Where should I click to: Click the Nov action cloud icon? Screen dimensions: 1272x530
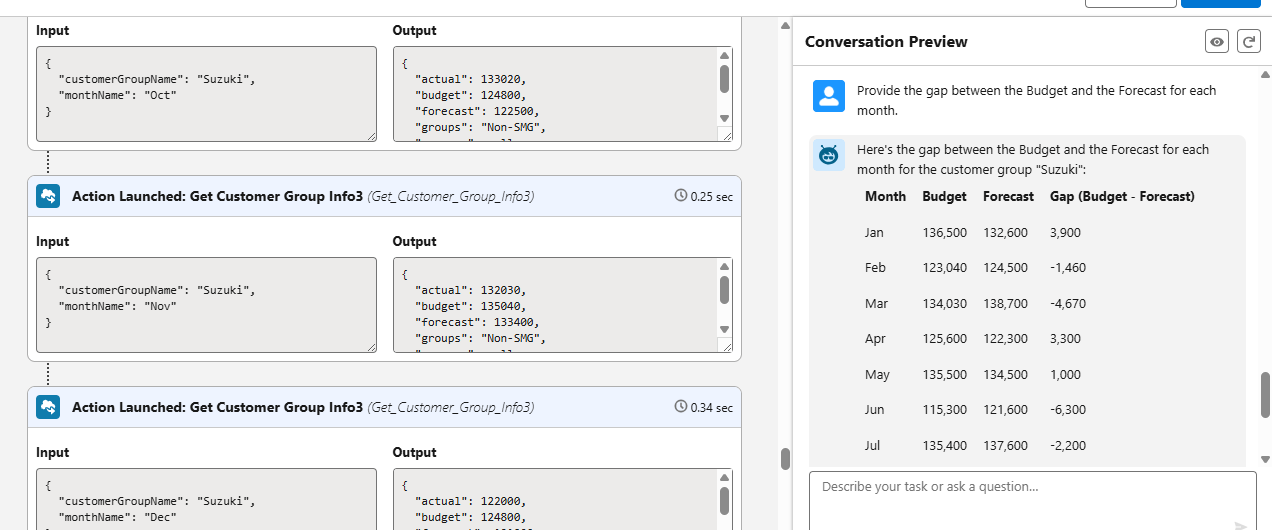point(49,197)
